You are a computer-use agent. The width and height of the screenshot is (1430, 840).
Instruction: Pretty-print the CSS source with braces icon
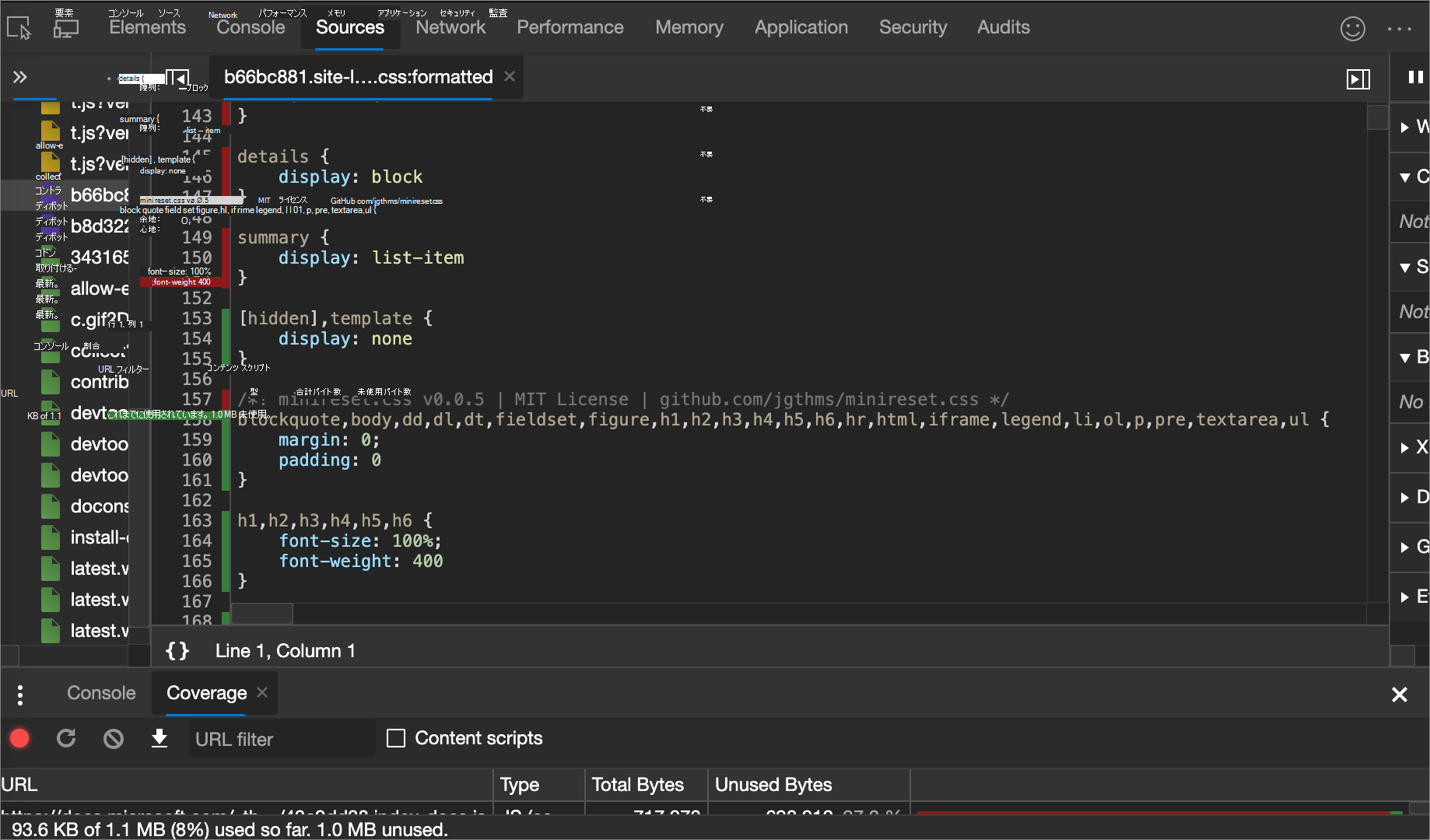coord(177,651)
